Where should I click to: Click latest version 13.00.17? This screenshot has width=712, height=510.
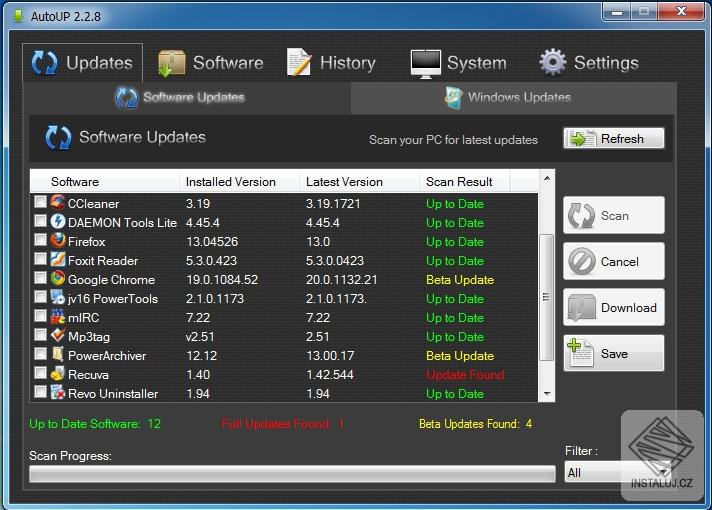330,356
